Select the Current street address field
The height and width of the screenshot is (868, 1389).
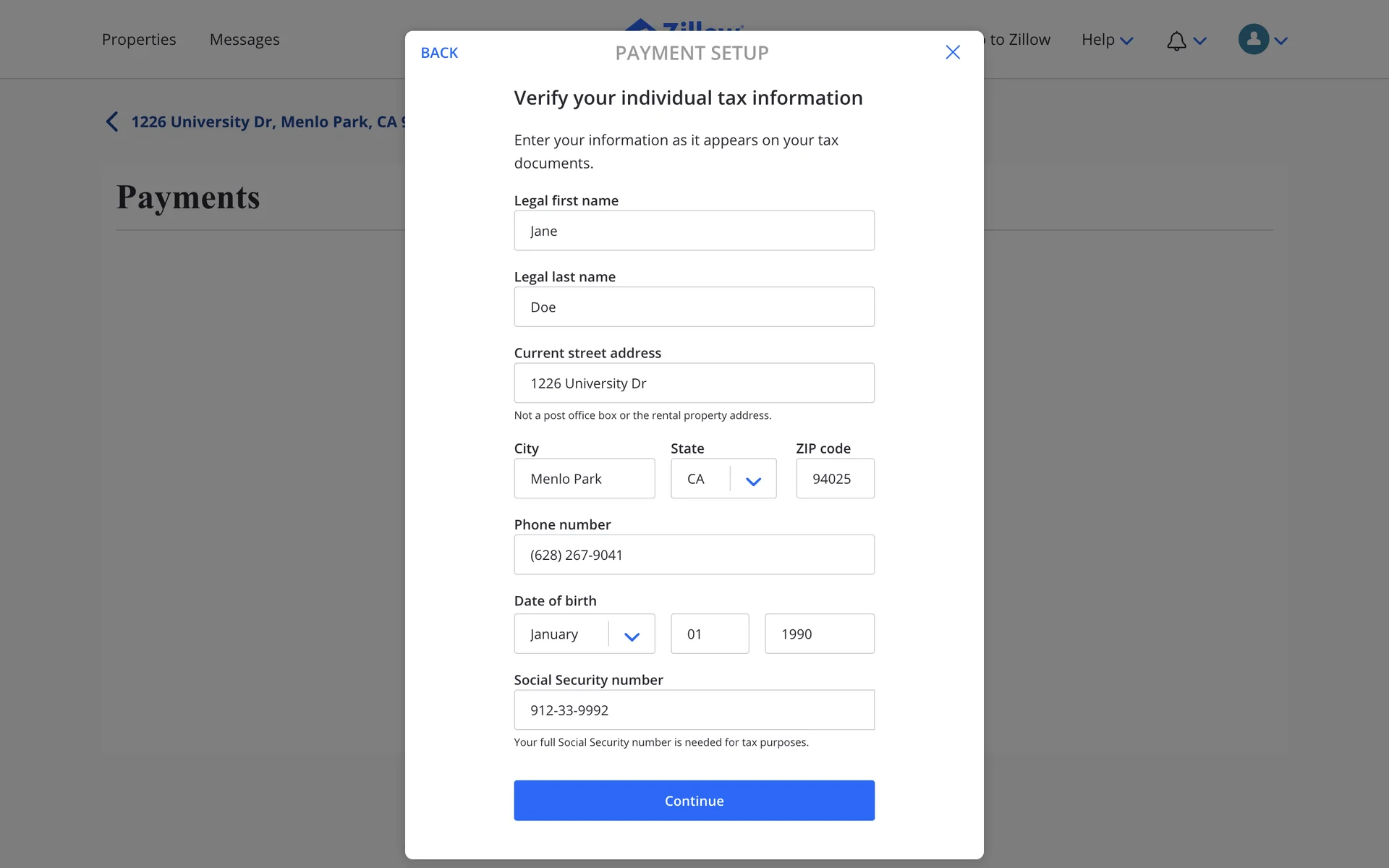click(694, 383)
